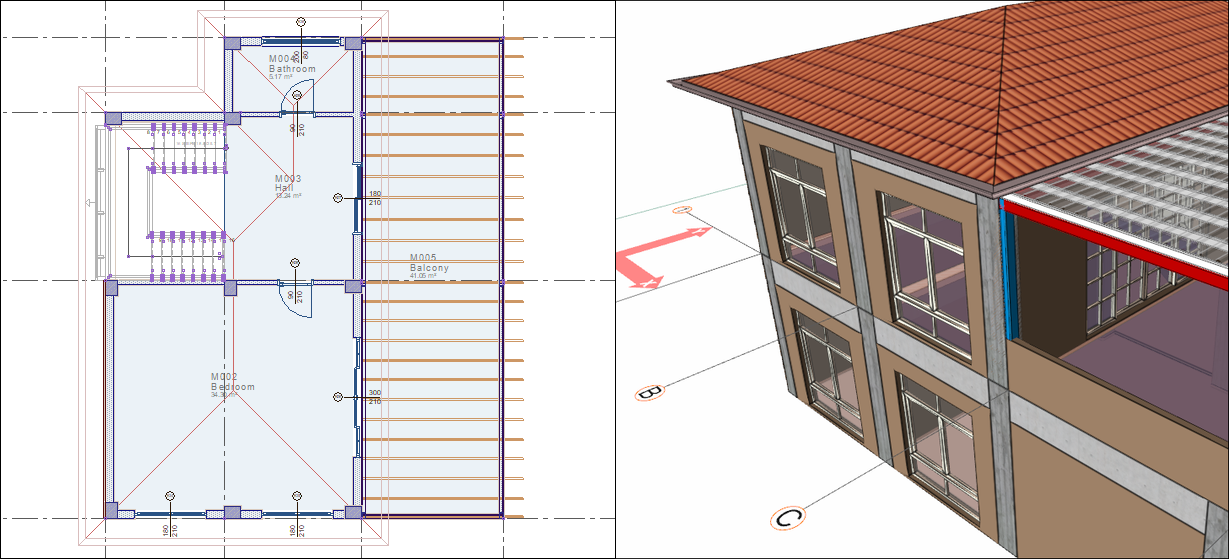1229x559 pixels.
Task: Click grid marker B in 3D view
Action: click(647, 392)
